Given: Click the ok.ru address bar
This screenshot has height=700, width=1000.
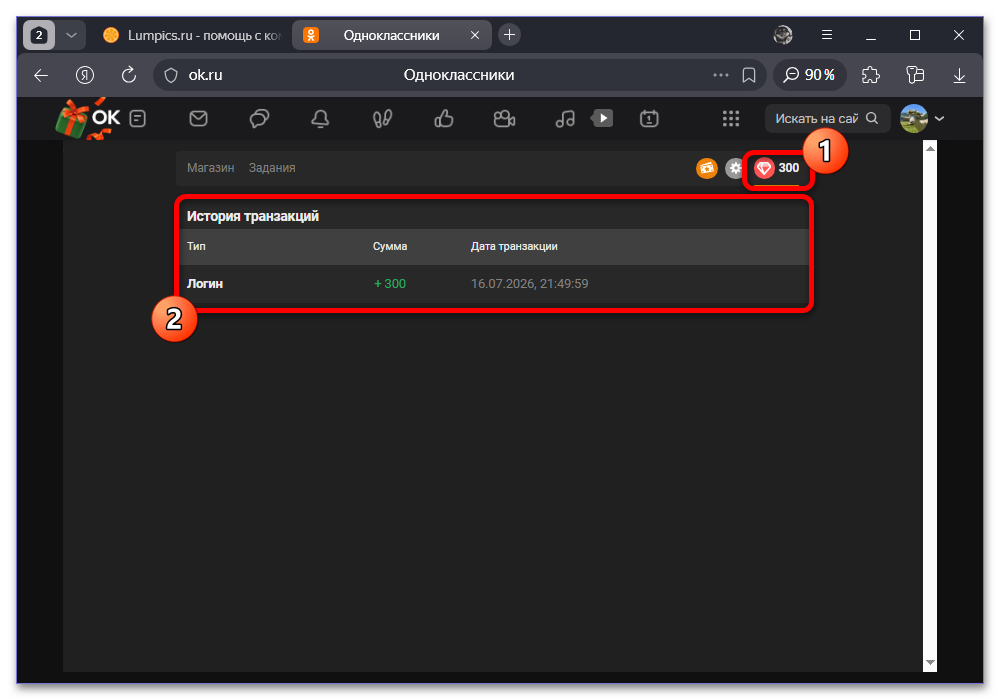Looking at the screenshot, I should click(459, 75).
